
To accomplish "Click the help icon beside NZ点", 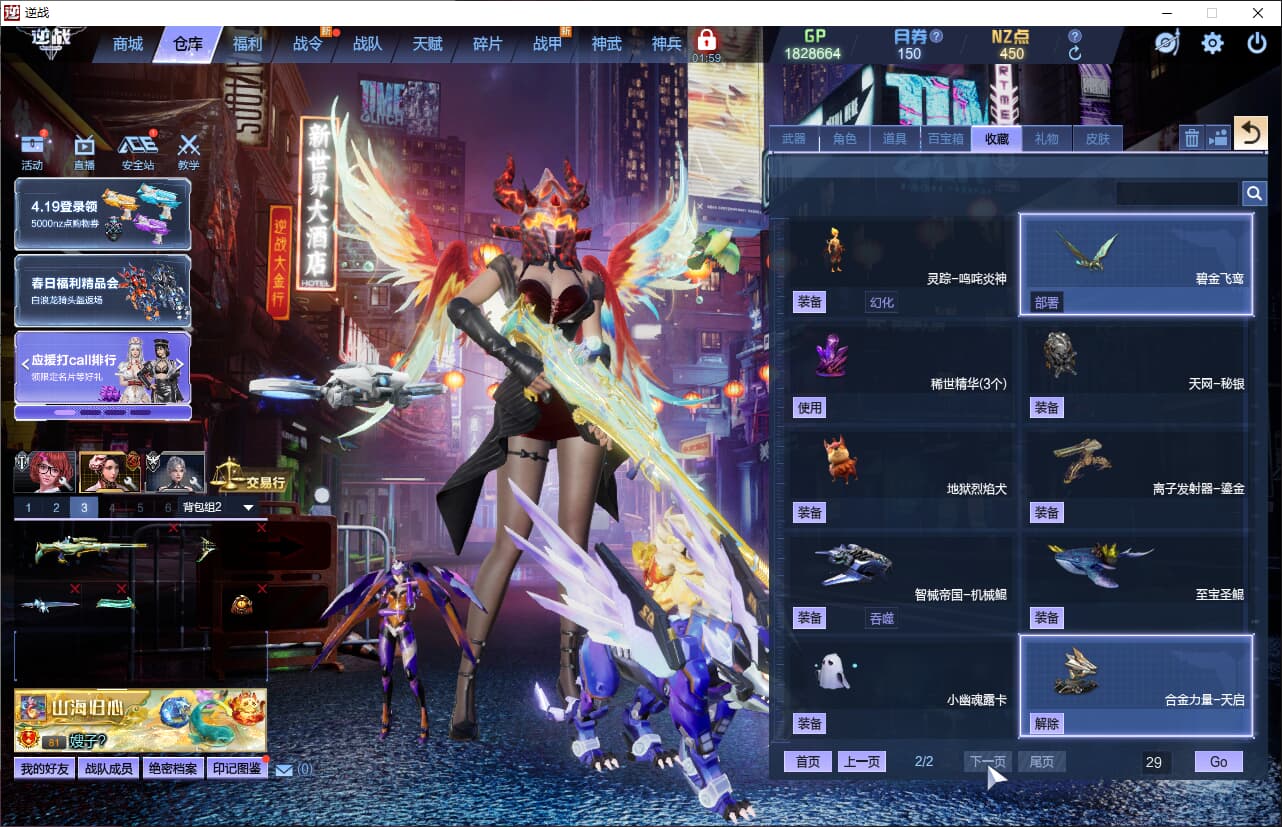I will click(1075, 36).
